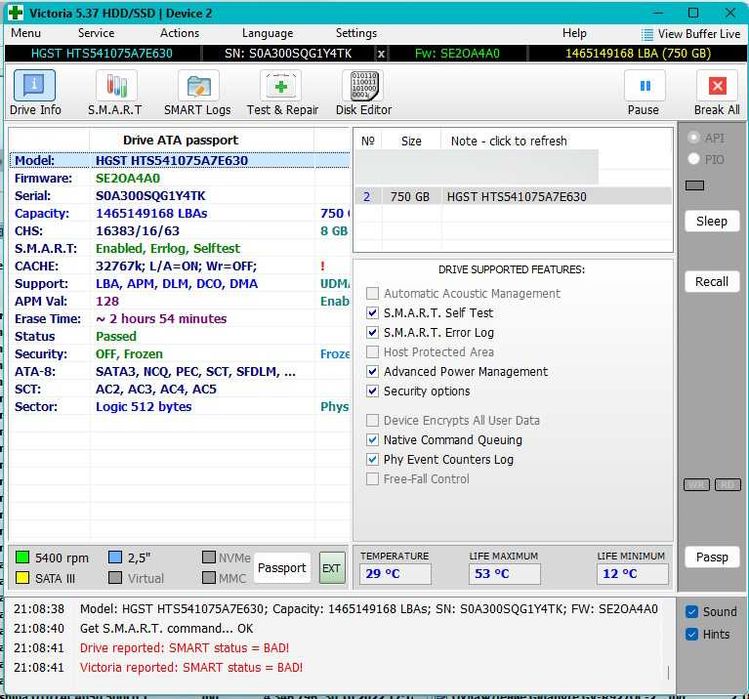Toggle Automatic Acoustic Management checkbox
This screenshot has width=749, height=699.
coord(372,293)
